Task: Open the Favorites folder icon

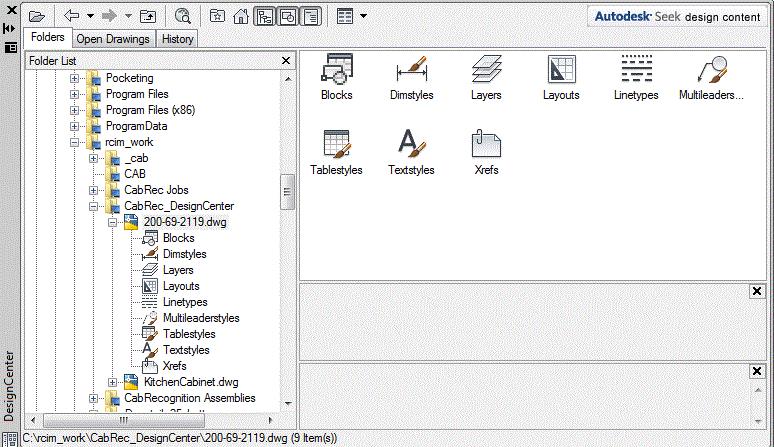Action: click(x=217, y=16)
